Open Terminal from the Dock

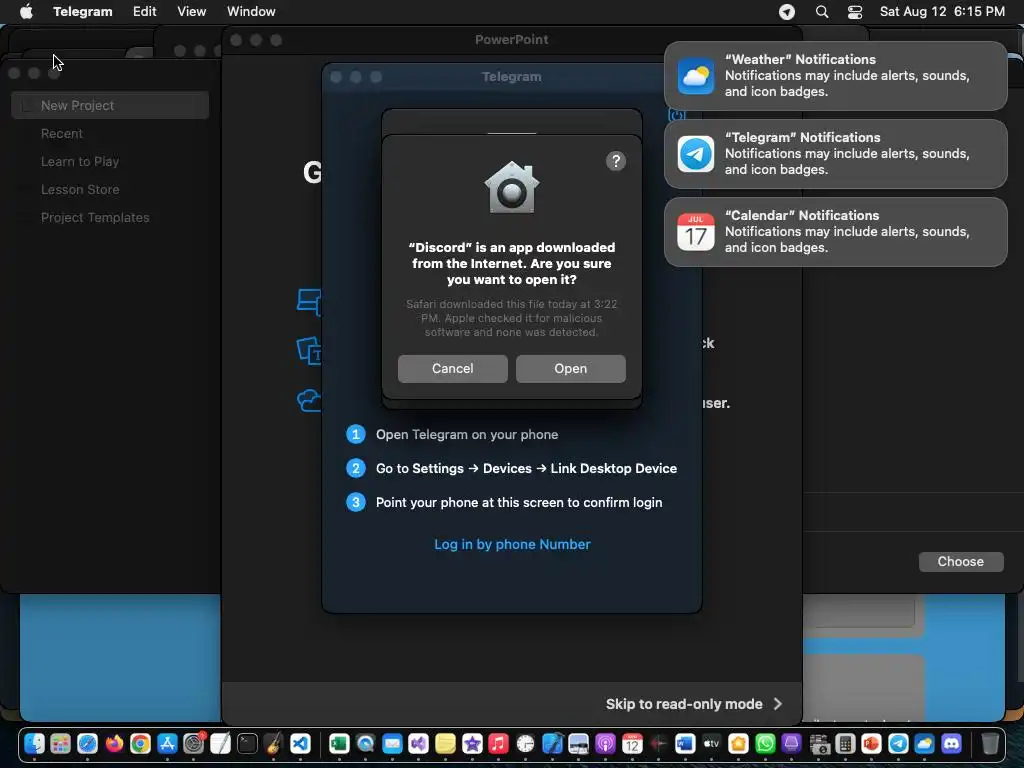(x=247, y=743)
